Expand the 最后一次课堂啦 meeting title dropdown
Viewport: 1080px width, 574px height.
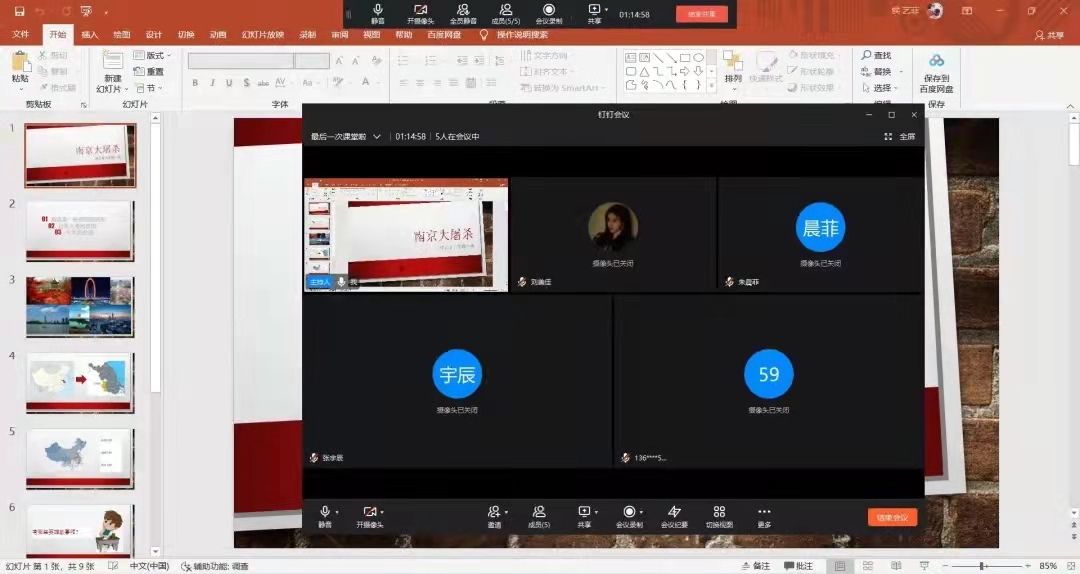[377, 137]
